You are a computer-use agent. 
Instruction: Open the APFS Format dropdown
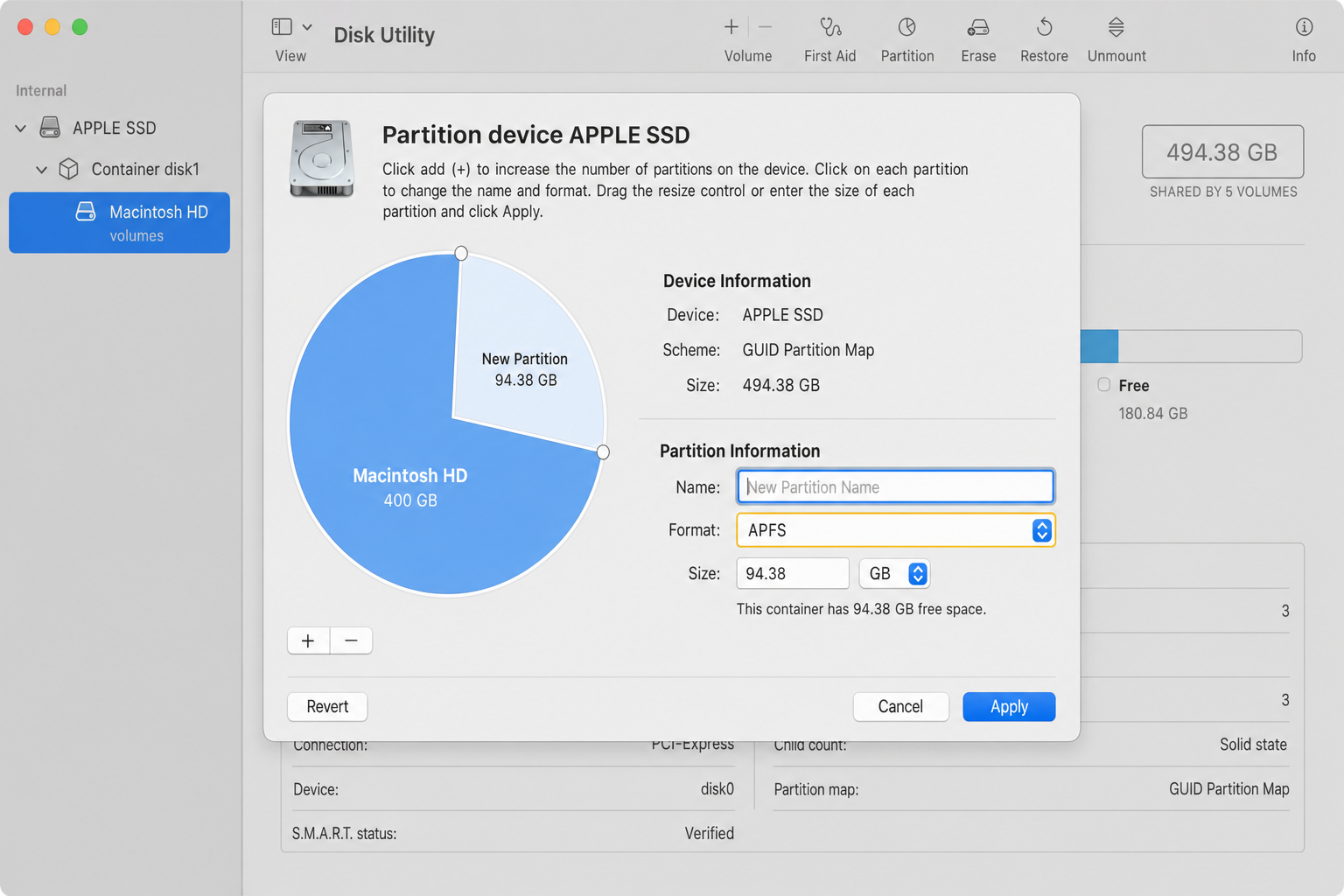pos(895,530)
